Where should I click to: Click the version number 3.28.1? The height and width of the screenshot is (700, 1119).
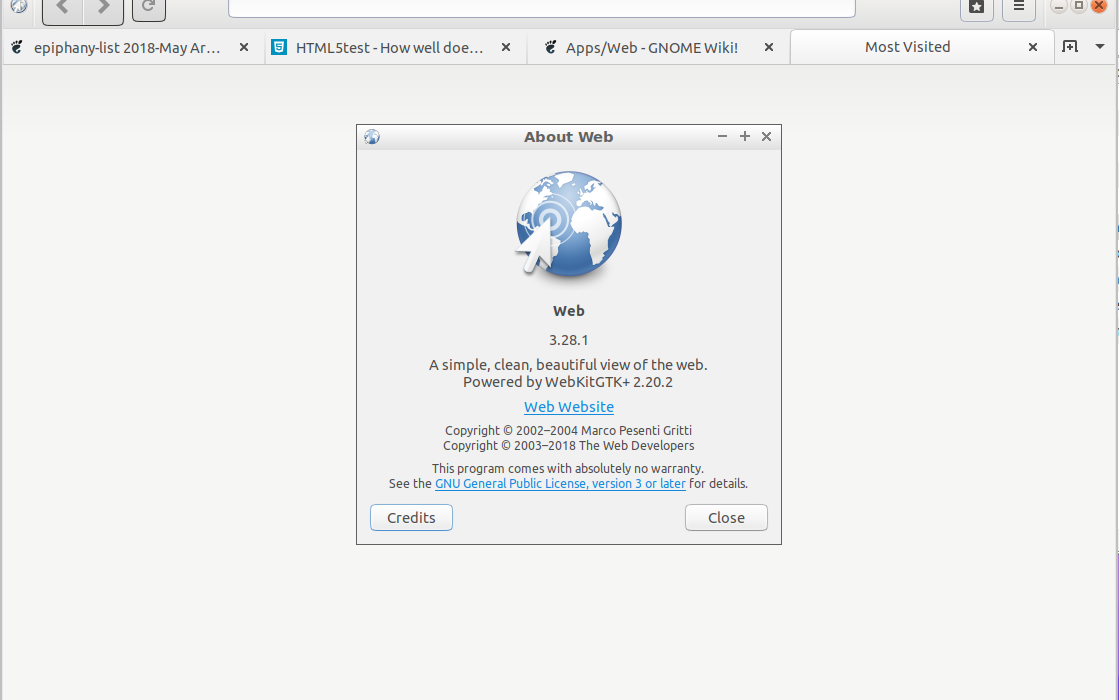tap(569, 340)
